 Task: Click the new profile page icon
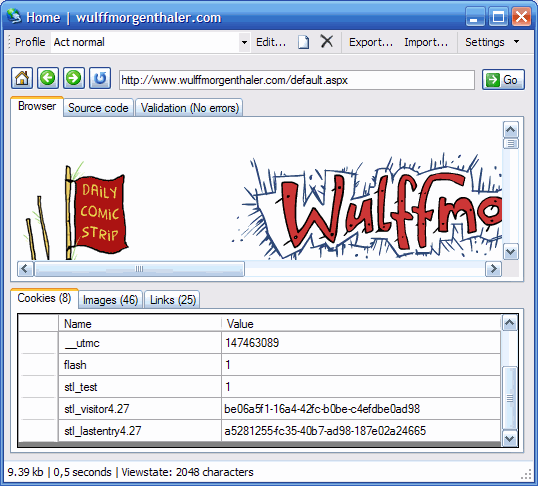(x=303, y=42)
